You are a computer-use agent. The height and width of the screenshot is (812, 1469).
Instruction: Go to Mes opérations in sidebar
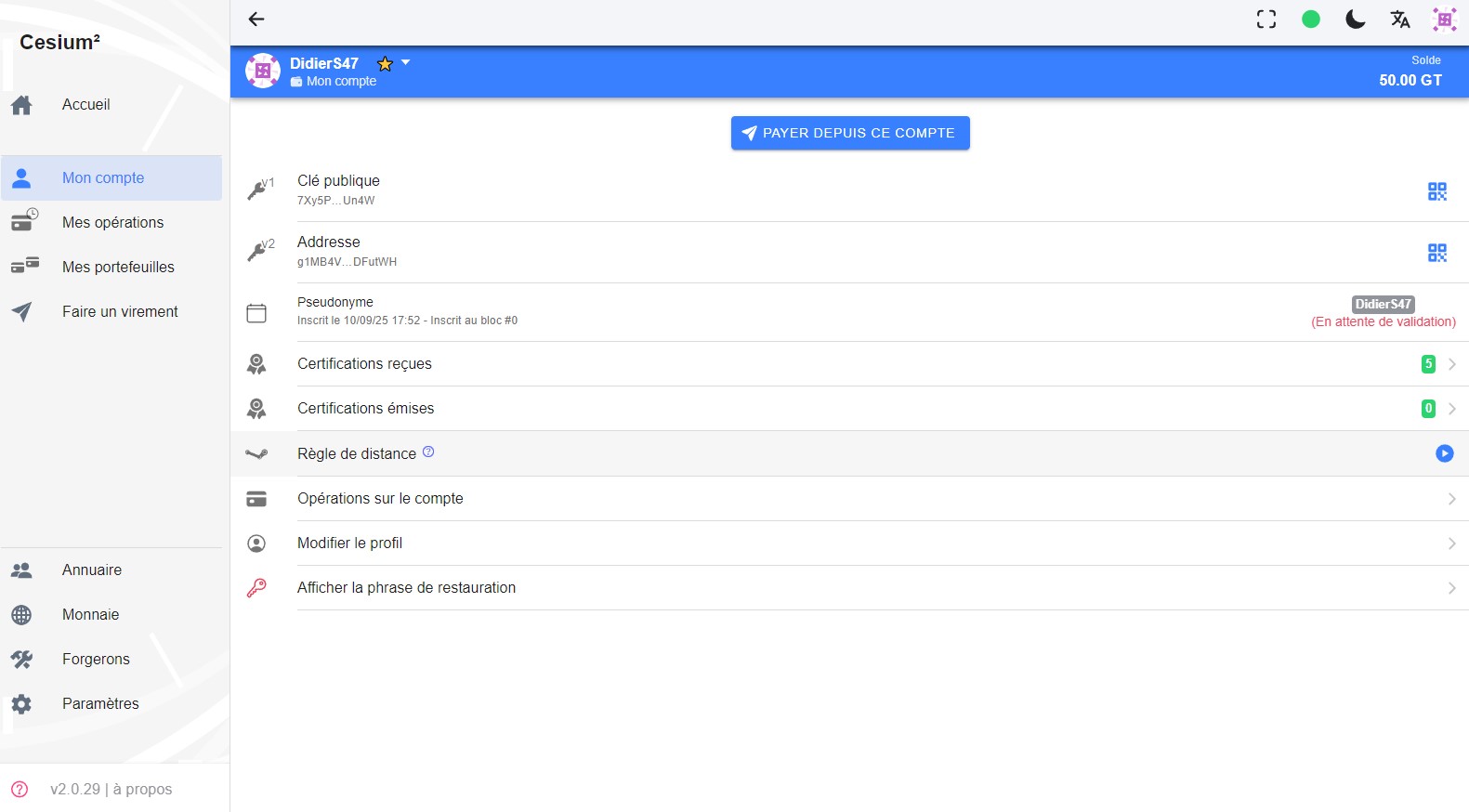pos(112,223)
